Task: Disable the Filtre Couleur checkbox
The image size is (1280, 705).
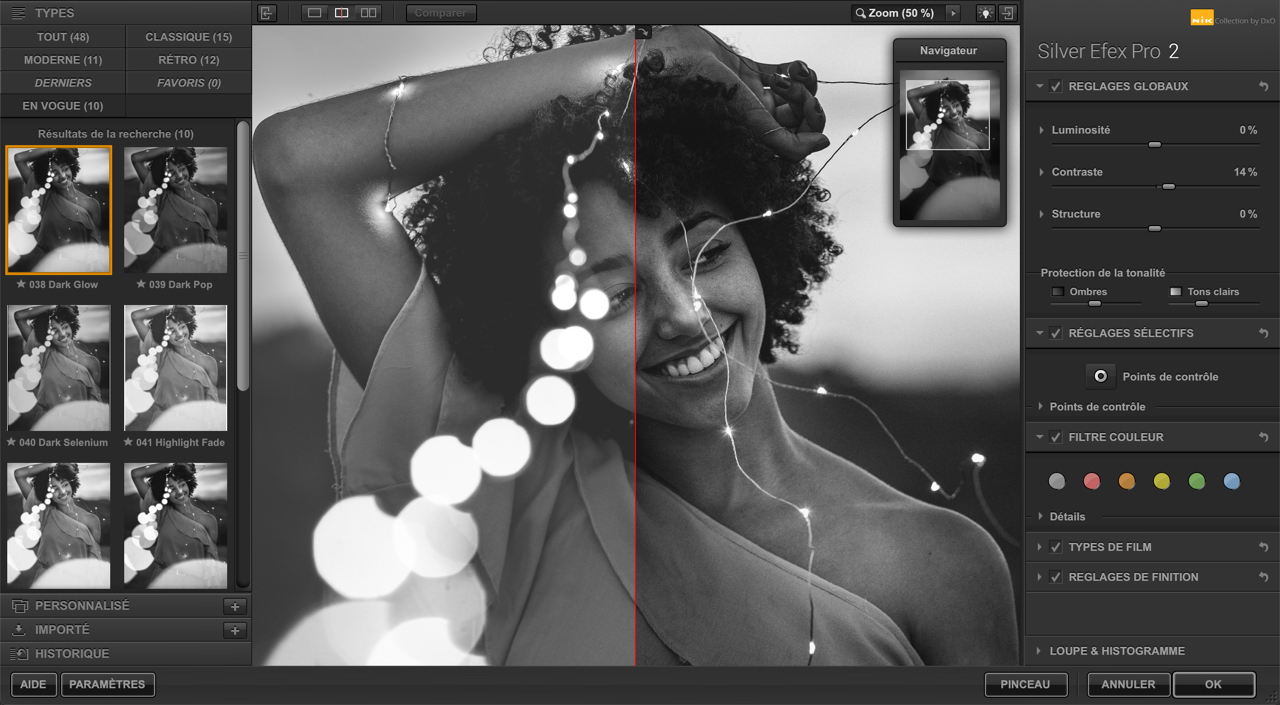Action: pos(1056,437)
